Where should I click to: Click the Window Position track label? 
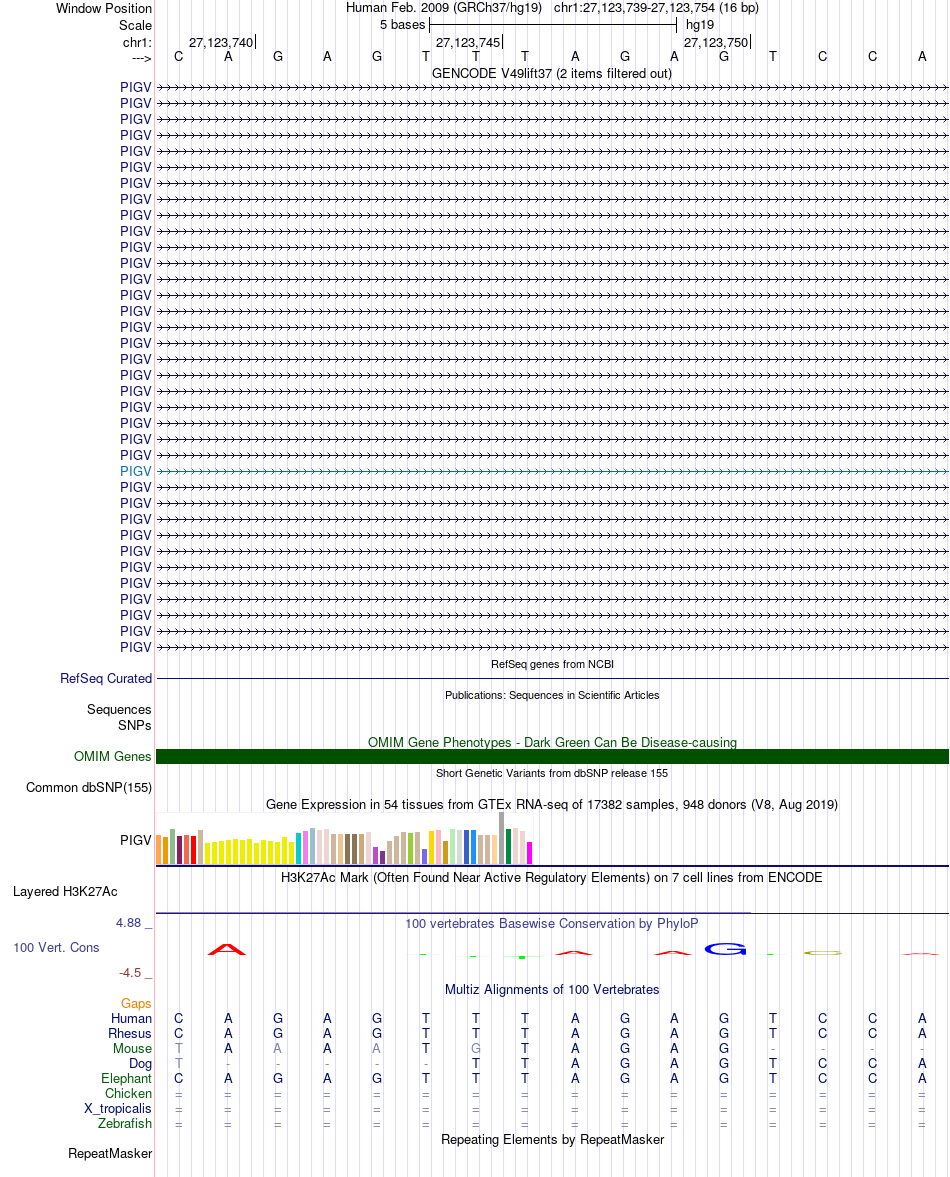(x=104, y=8)
